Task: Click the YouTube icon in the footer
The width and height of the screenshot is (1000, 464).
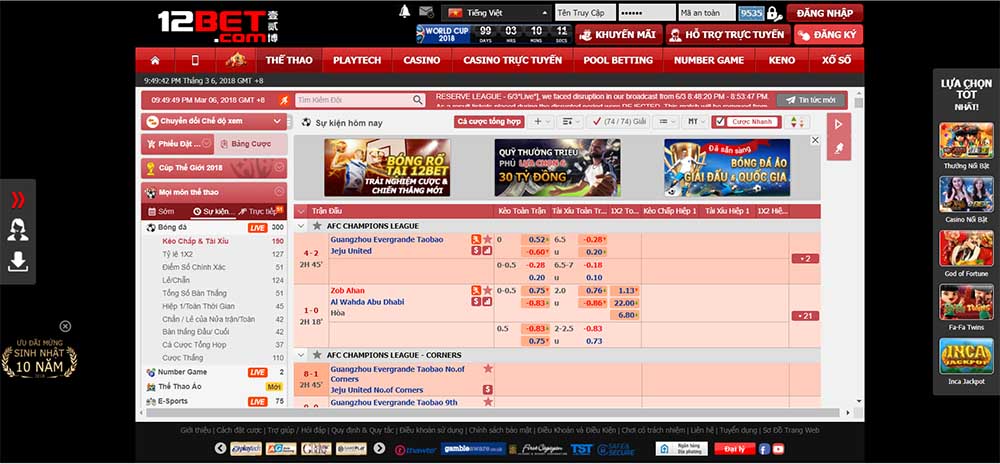Action: (x=778, y=449)
